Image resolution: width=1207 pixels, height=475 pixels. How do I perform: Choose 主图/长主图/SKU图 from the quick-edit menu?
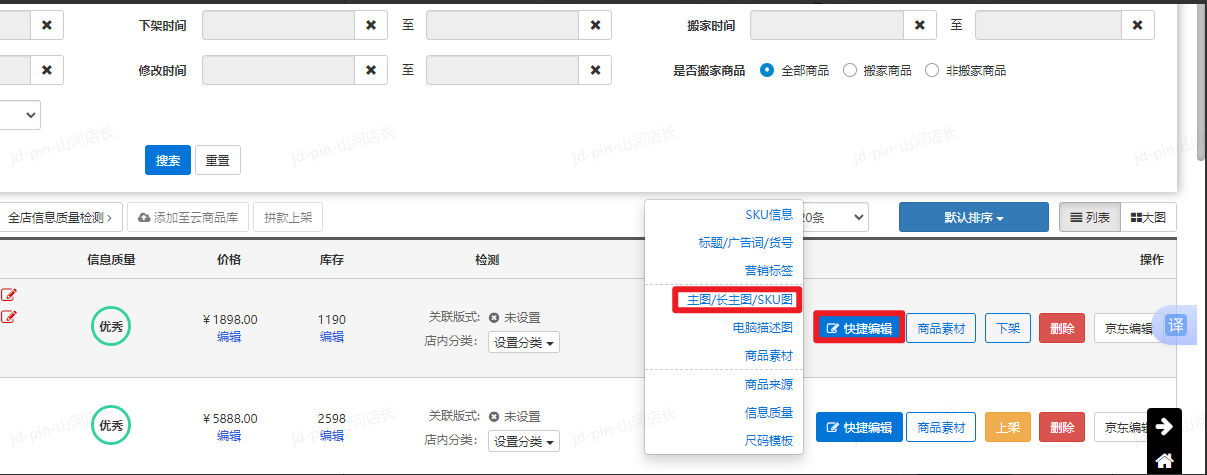[739, 299]
